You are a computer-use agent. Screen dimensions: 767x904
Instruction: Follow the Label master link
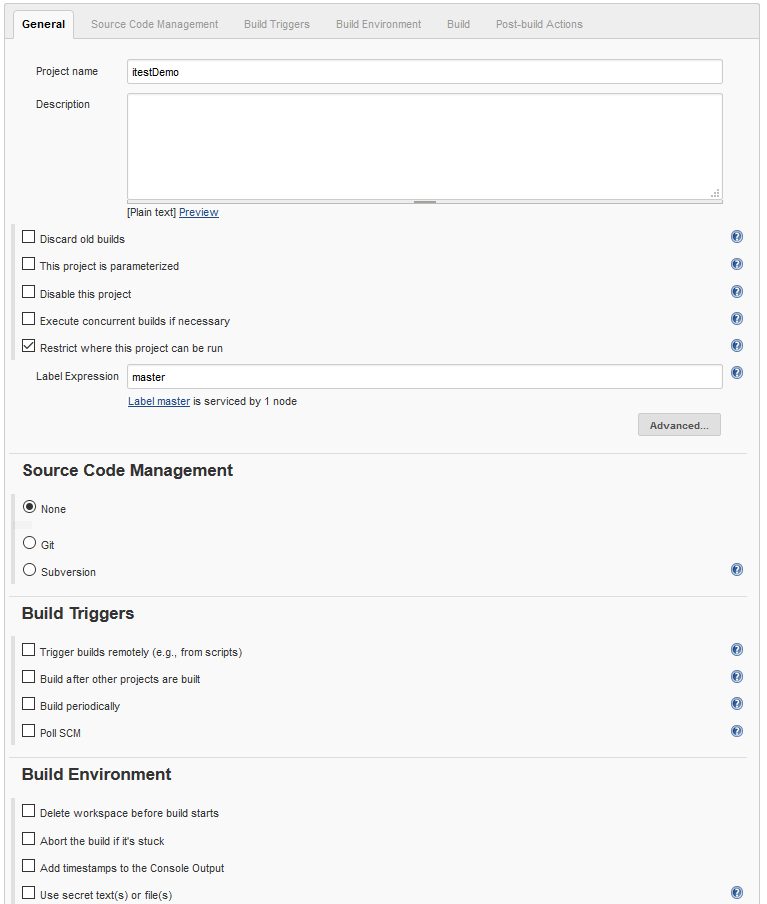point(159,401)
